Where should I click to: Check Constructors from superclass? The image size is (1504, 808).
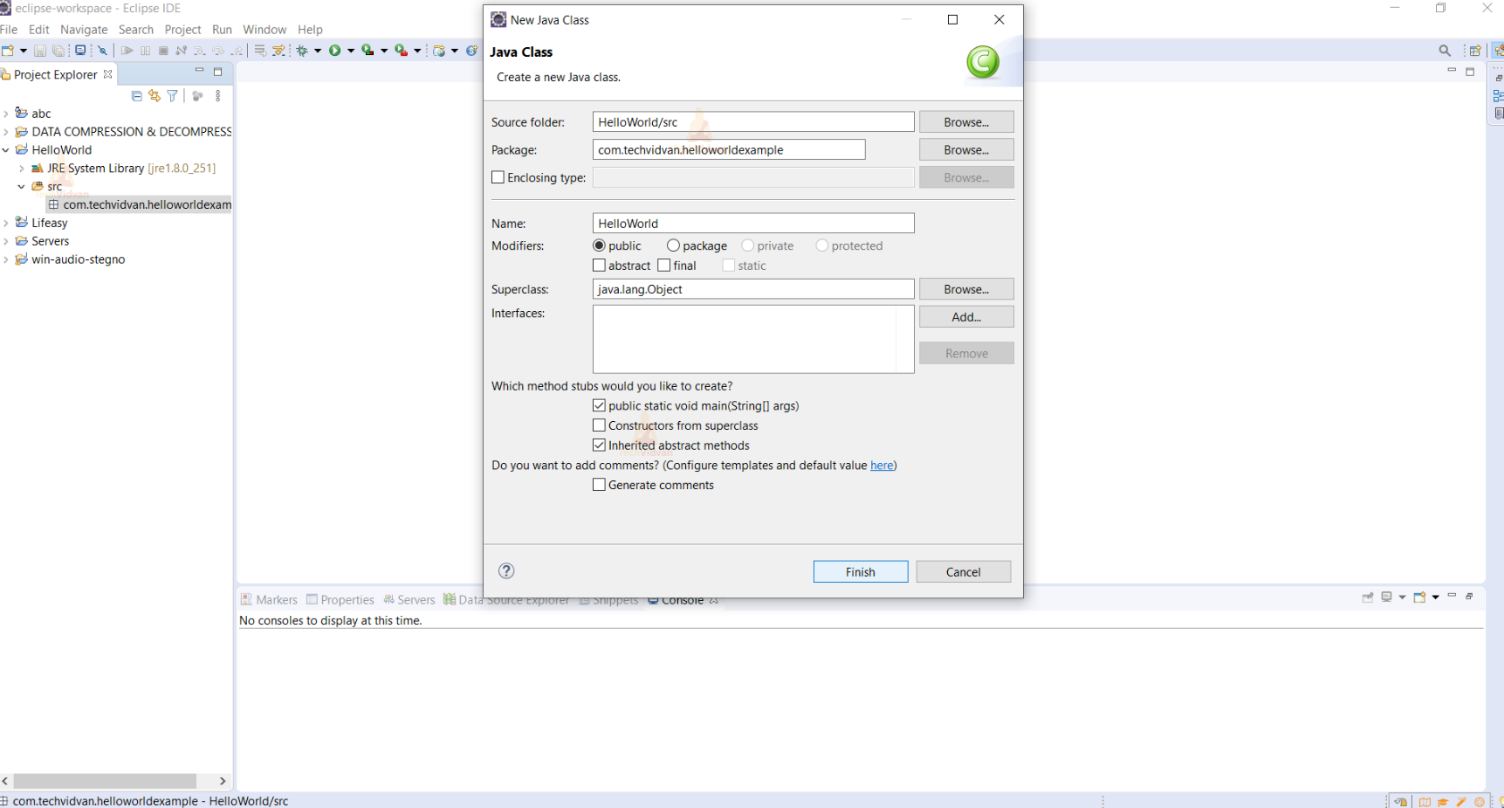(x=599, y=425)
